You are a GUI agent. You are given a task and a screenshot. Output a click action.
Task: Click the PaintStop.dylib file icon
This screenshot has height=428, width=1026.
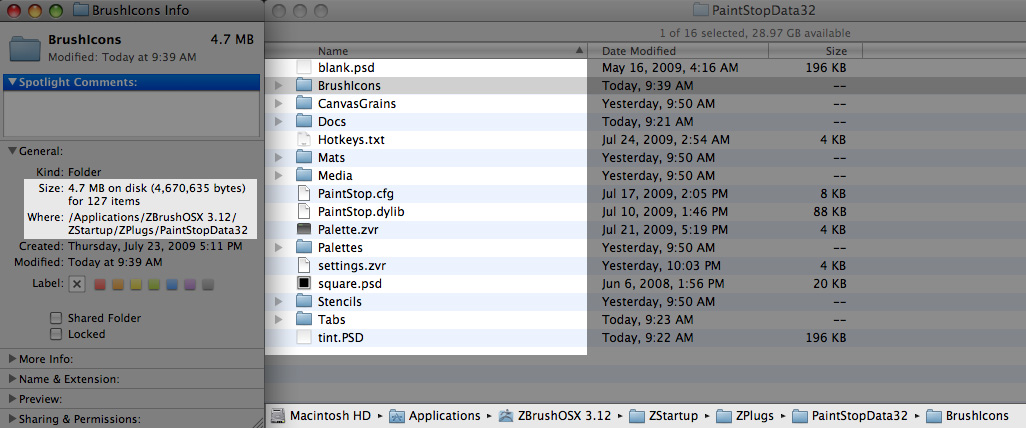pos(304,211)
